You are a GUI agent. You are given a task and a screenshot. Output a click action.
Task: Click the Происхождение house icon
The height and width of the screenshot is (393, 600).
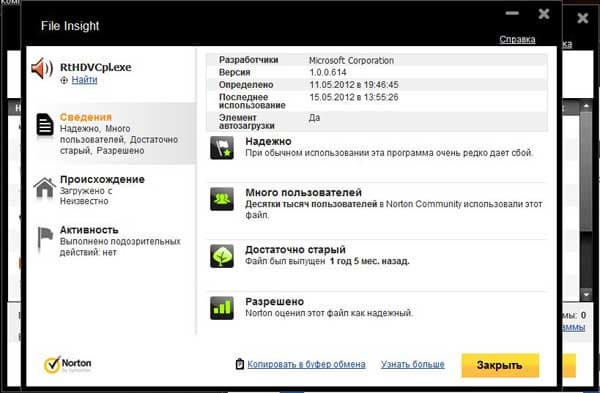pyautogui.click(x=44, y=188)
